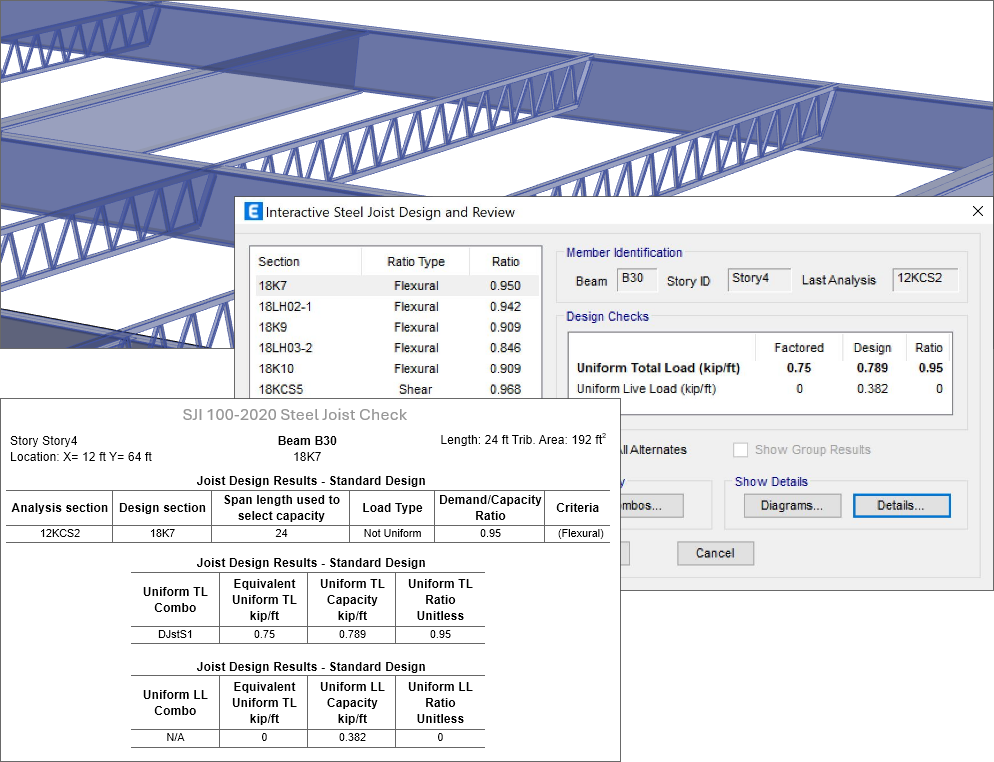Screen dimensions: 994x762
Task: Enable the Show Group Results checkbox
Action: (x=741, y=450)
